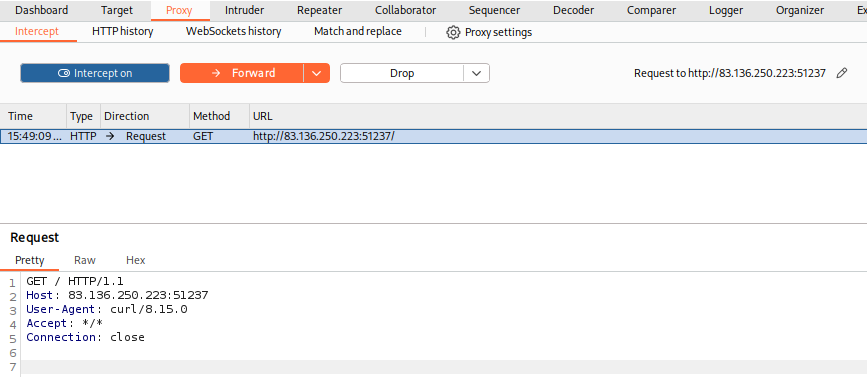Click the User-Agent curl/8.15.0 line

[107, 310]
